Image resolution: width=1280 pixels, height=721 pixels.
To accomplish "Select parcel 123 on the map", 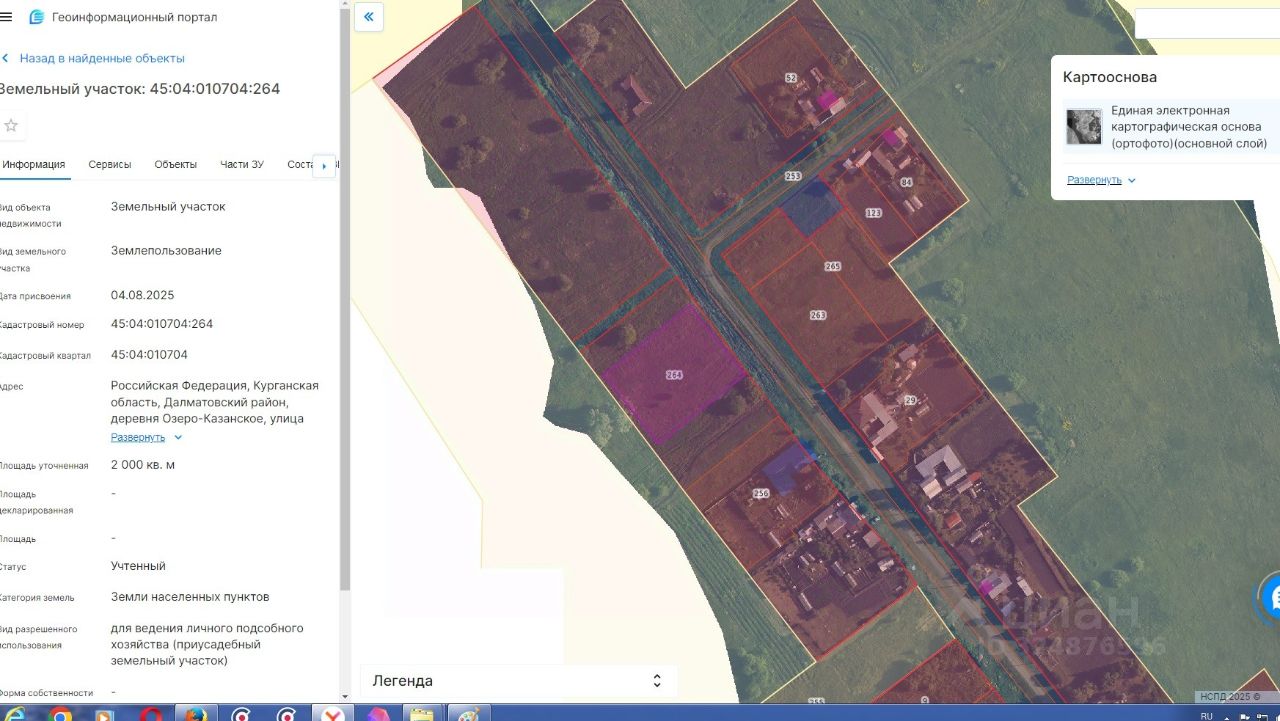I will pos(873,213).
